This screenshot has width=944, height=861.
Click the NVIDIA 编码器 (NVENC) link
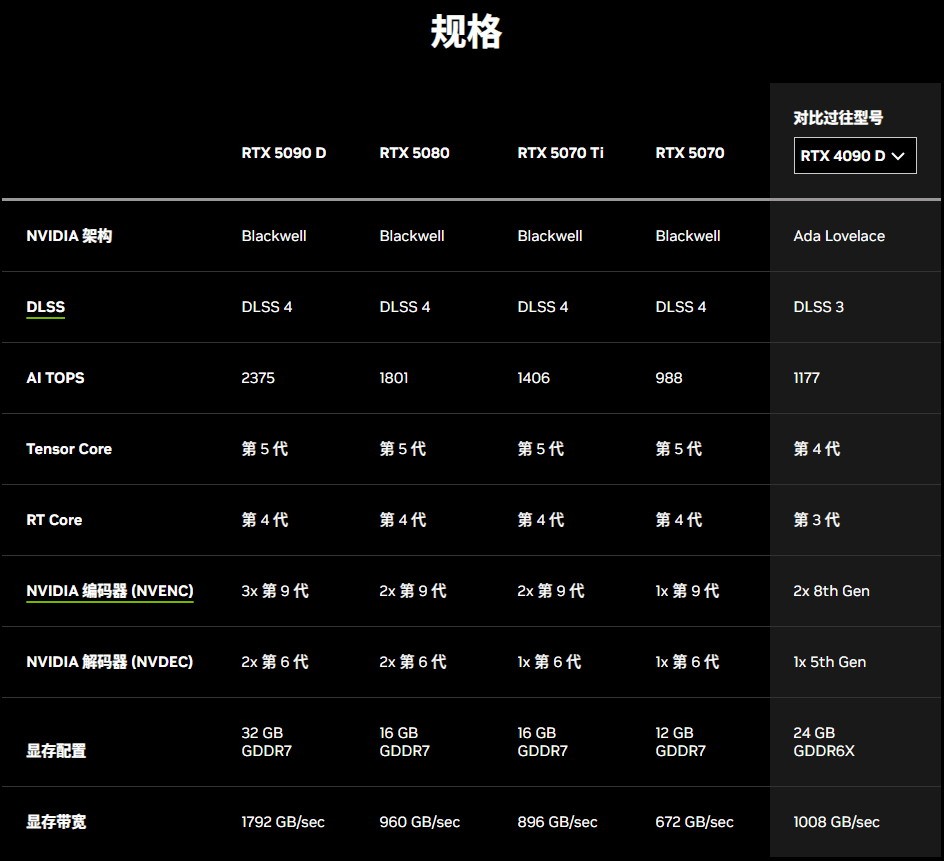(110, 591)
